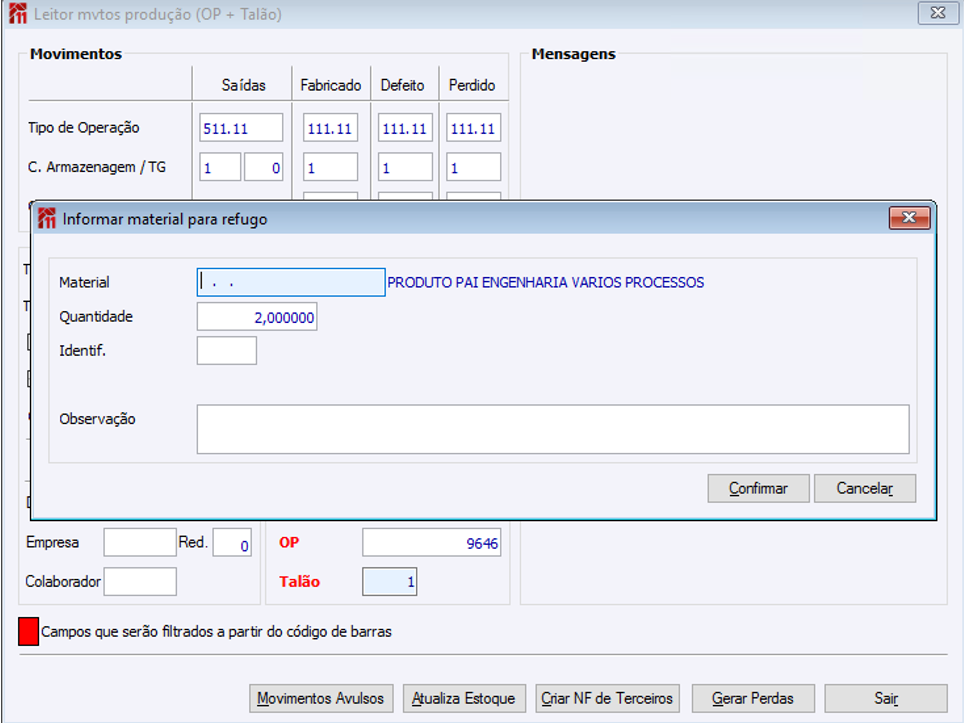This screenshot has width=964, height=723.
Task: Confirm the refugo material with Confirmar
Action: [758, 488]
